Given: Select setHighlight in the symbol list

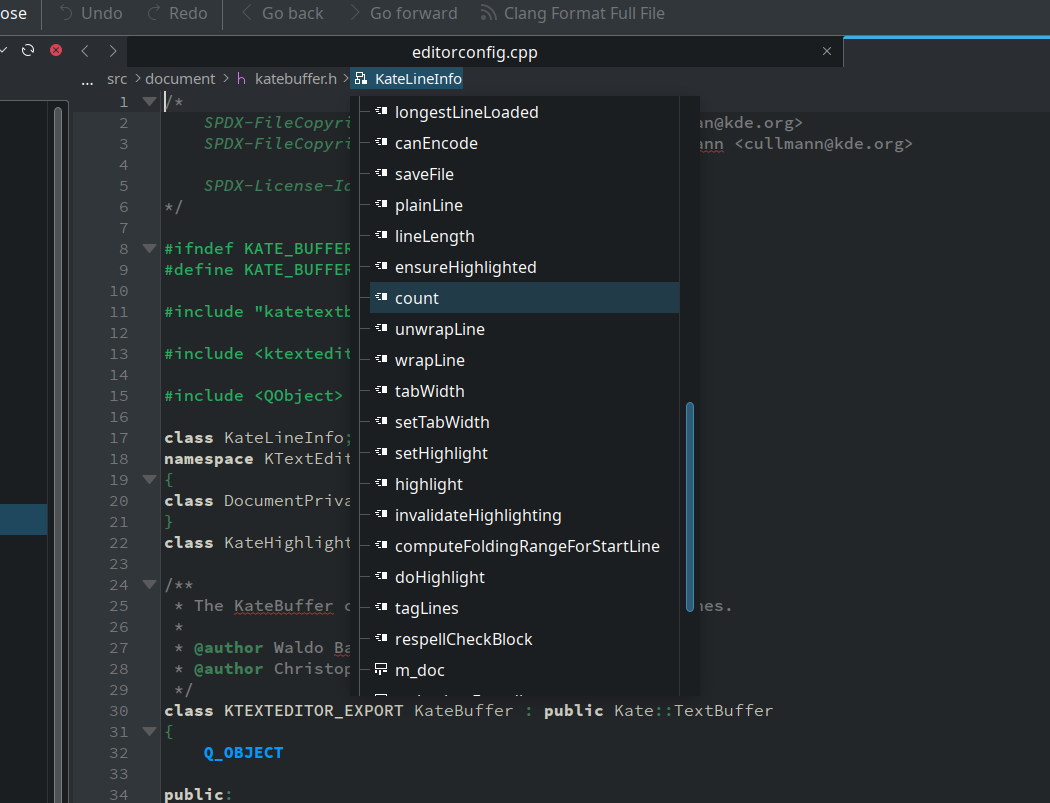Looking at the screenshot, I should click(x=524, y=453).
